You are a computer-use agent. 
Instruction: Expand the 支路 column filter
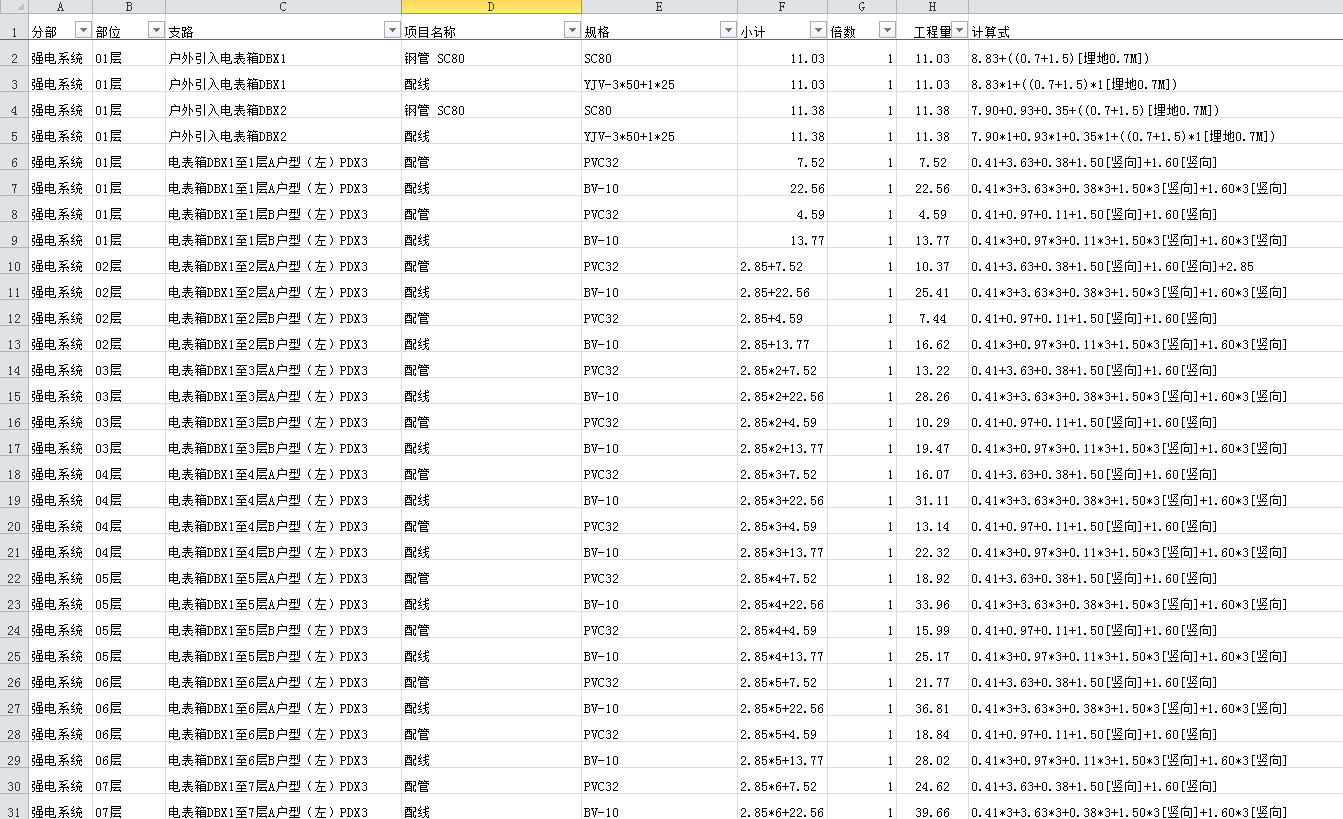coord(392,31)
